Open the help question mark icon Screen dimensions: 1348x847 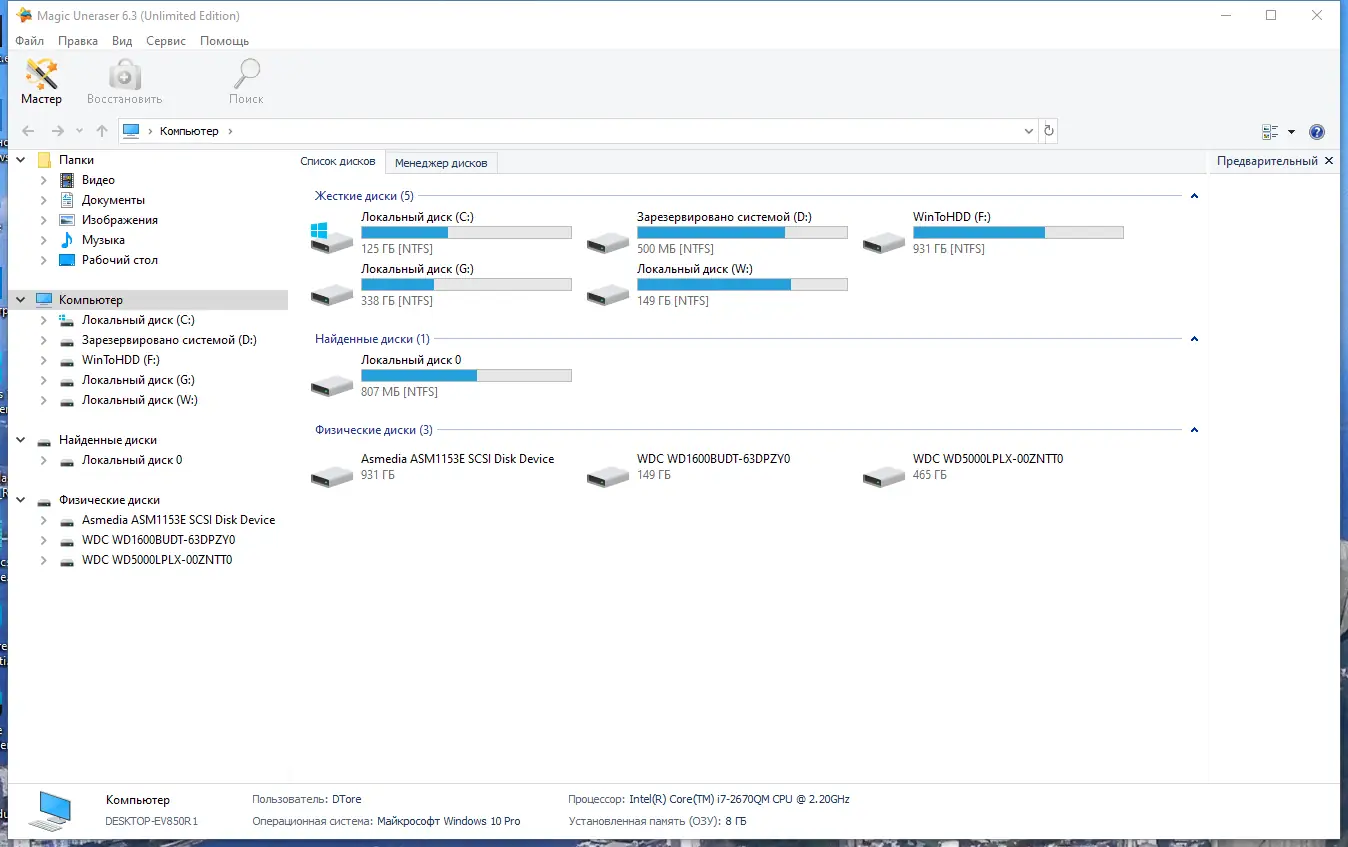pyautogui.click(x=1317, y=132)
